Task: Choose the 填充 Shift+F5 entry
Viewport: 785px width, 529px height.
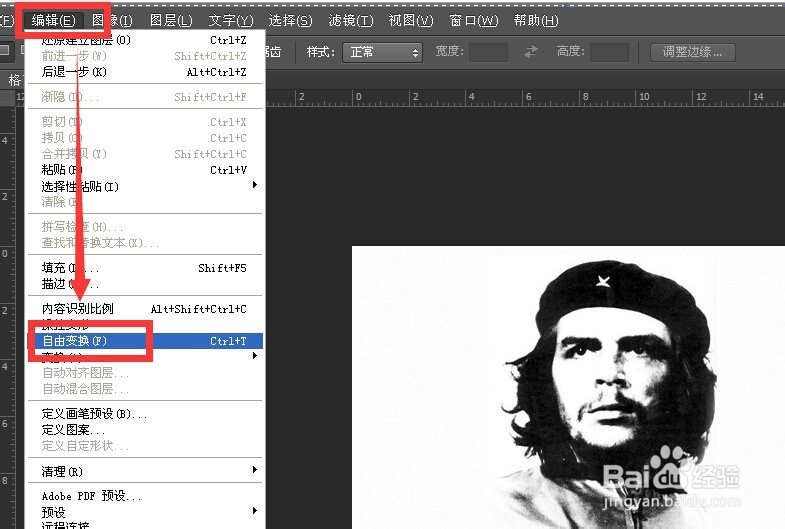Action: [x=145, y=268]
